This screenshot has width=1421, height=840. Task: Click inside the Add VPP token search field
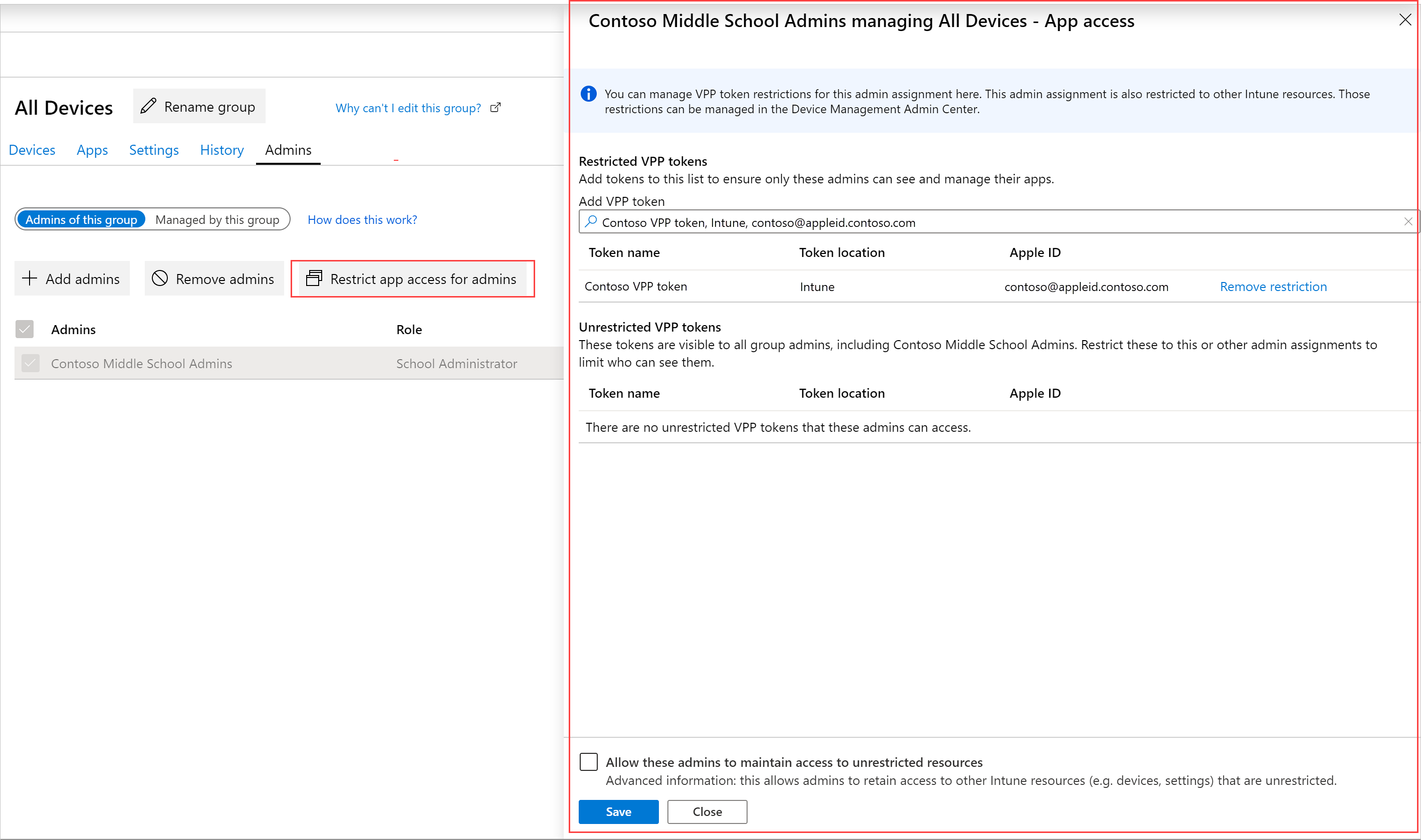[999, 222]
